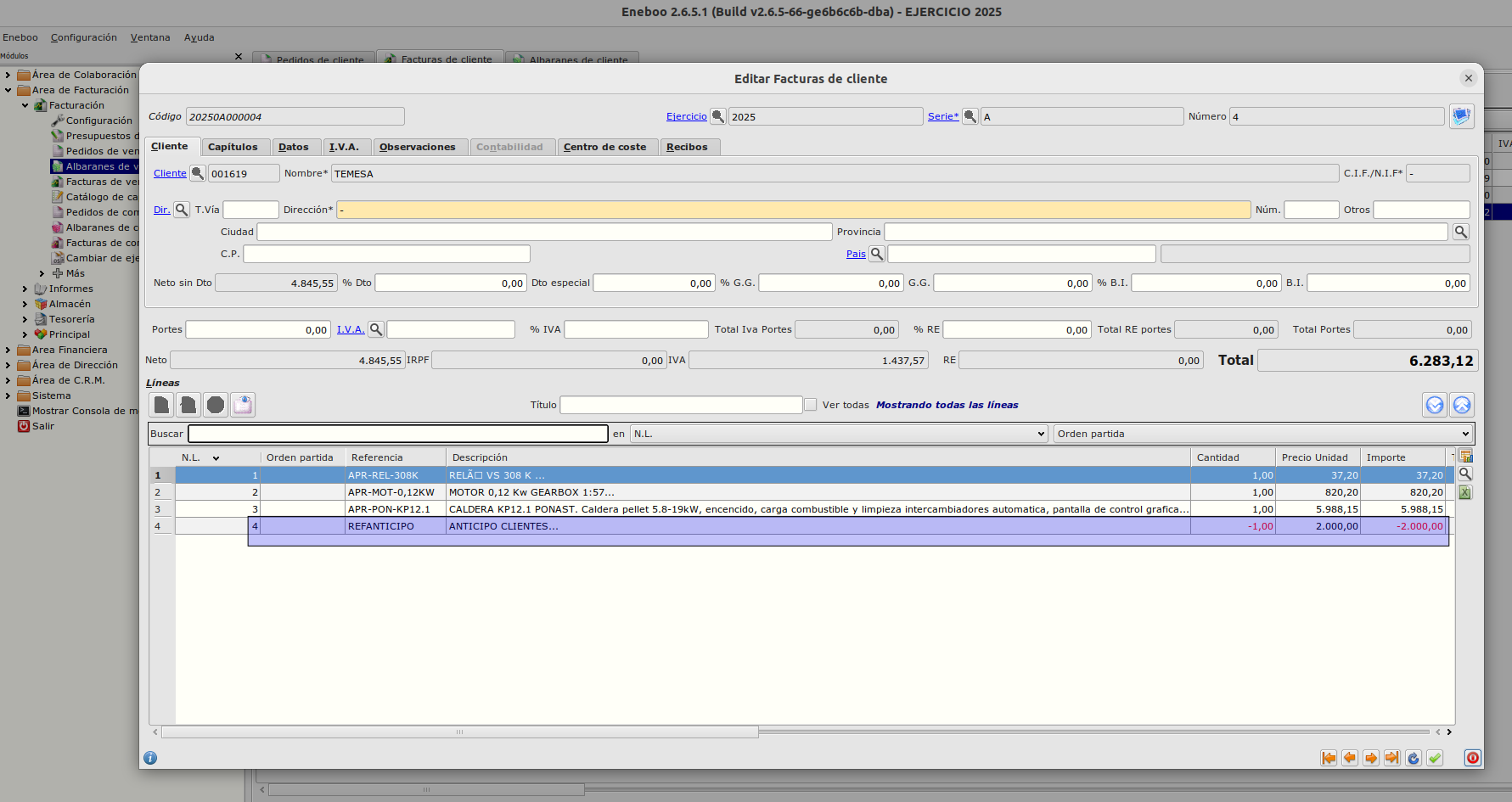View line record with eye icon
The image size is (1512, 802).
tap(243, 405)
